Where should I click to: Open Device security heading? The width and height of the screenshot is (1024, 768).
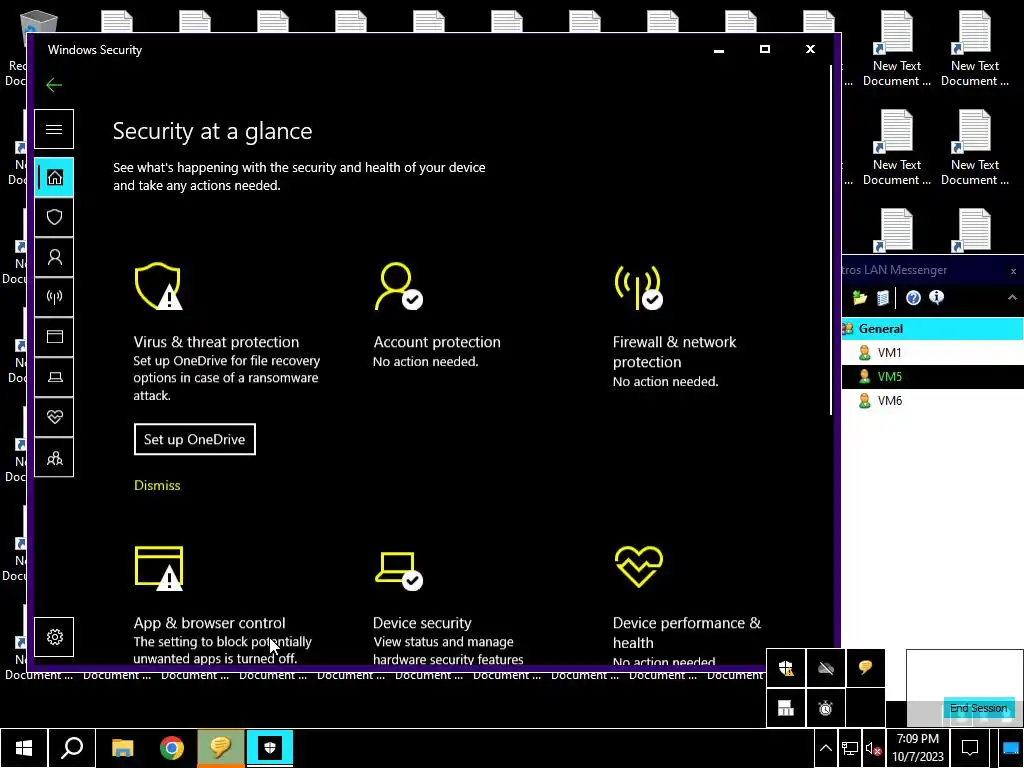[x=422, y=622]
